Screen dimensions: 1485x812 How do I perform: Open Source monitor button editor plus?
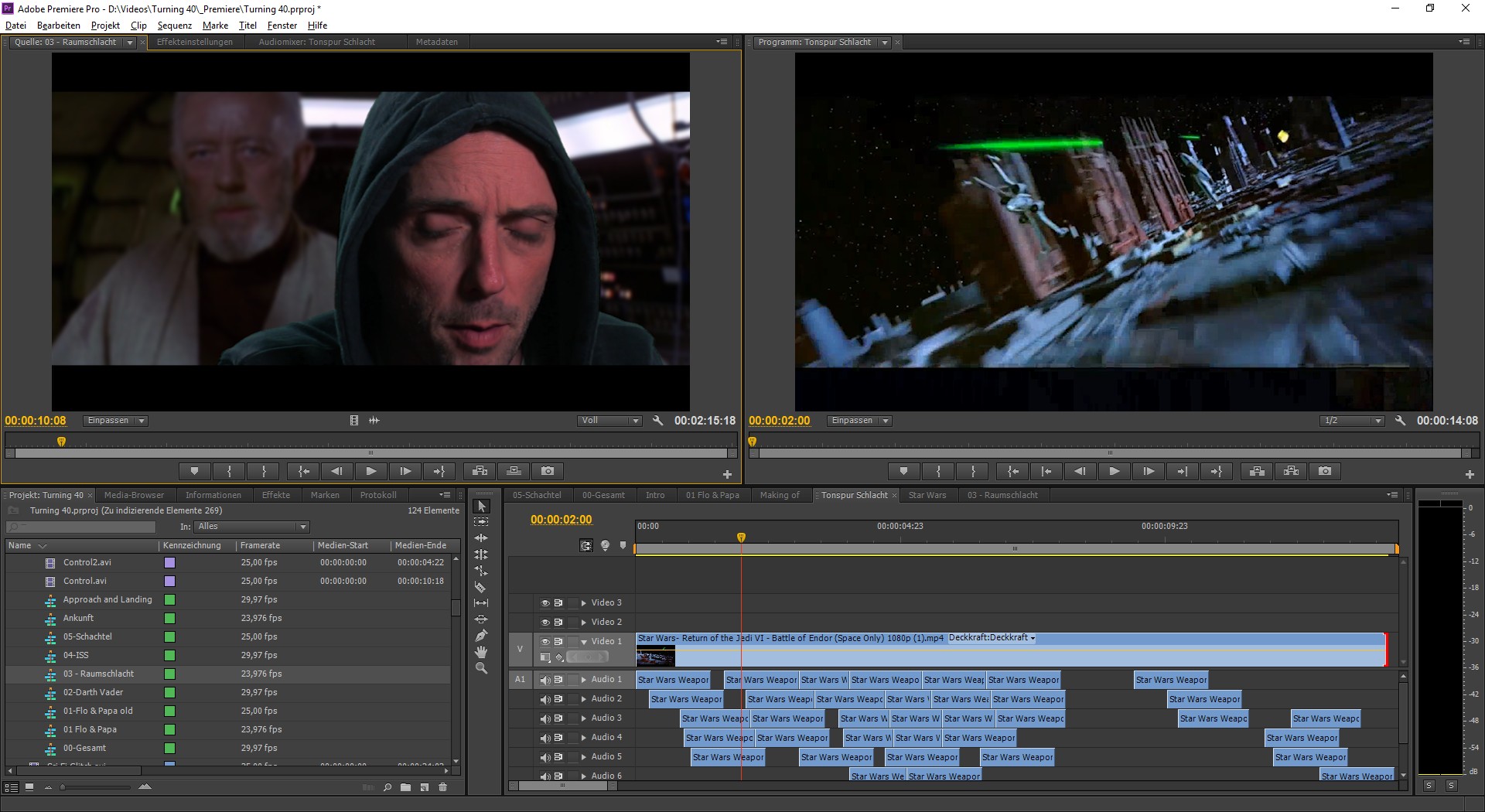tap(727, 474)
